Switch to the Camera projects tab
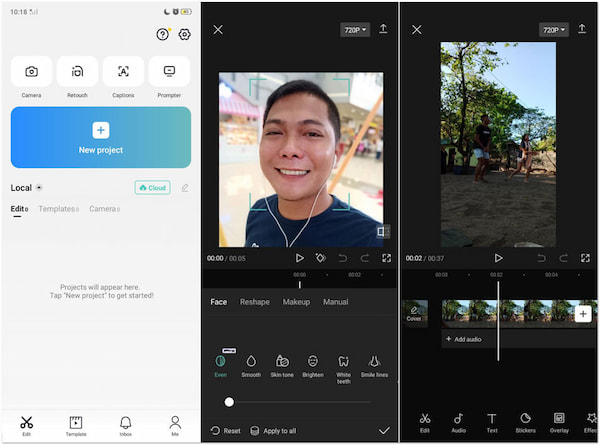600x445 pixels. [x=104, y=209]
